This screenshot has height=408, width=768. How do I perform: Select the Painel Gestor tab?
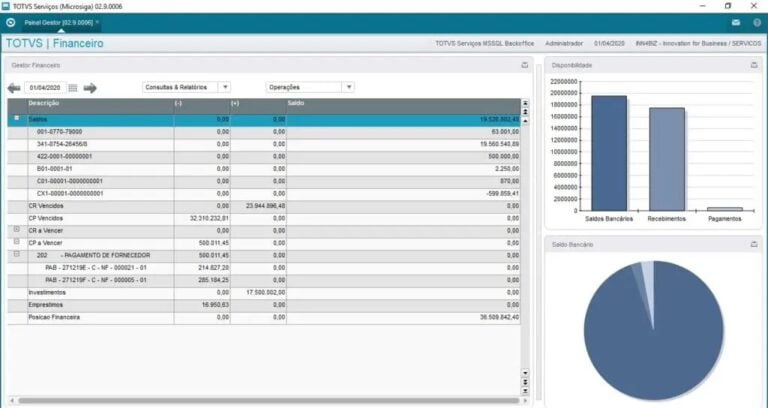click(x=60, y=21)
